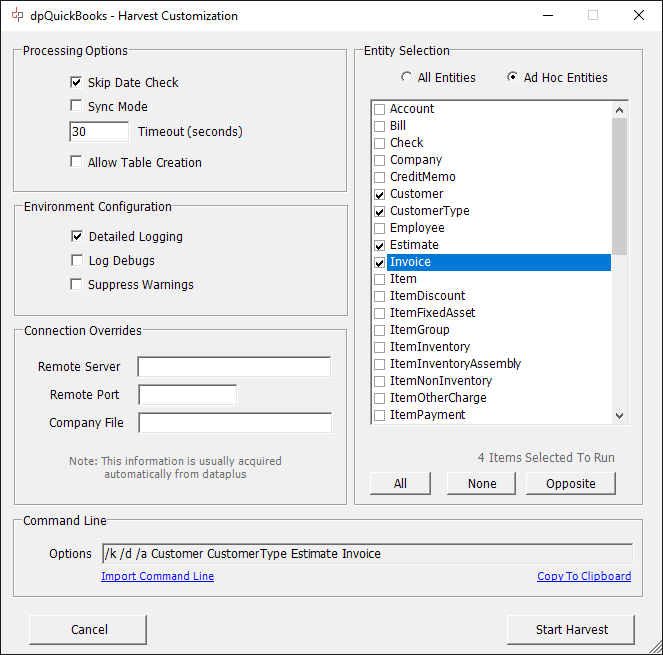The height and width of the screenshot is (655, 663).
Task: Click the Opposite button to invert selection
Action: coord(571,483)
